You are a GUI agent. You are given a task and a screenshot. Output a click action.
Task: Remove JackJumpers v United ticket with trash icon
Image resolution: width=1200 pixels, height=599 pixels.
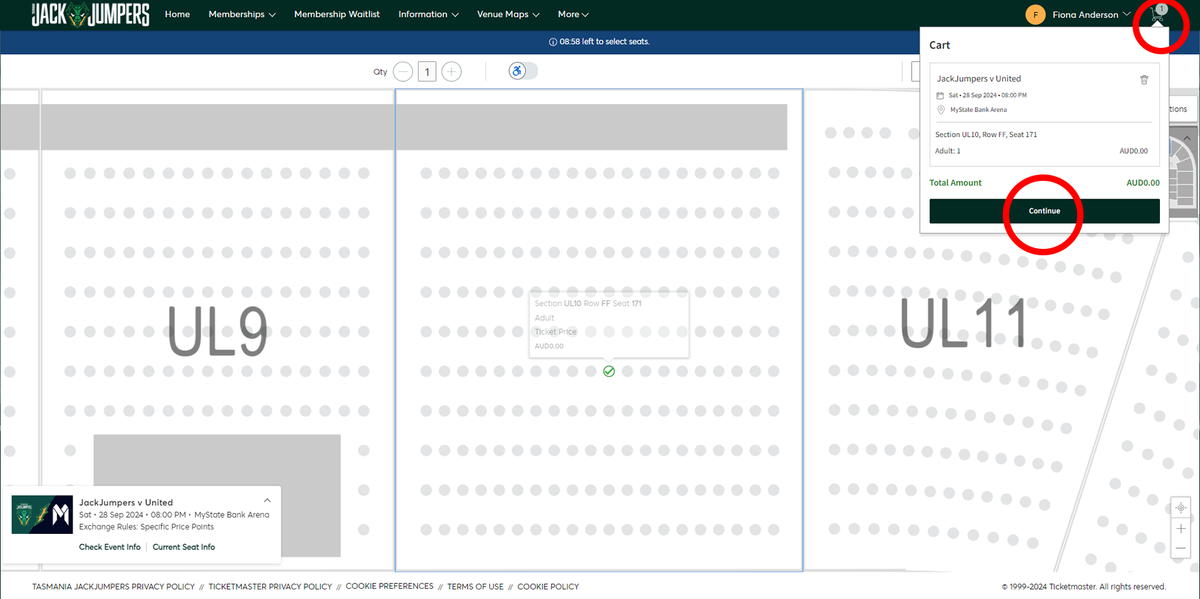[x=1144, y=80]
